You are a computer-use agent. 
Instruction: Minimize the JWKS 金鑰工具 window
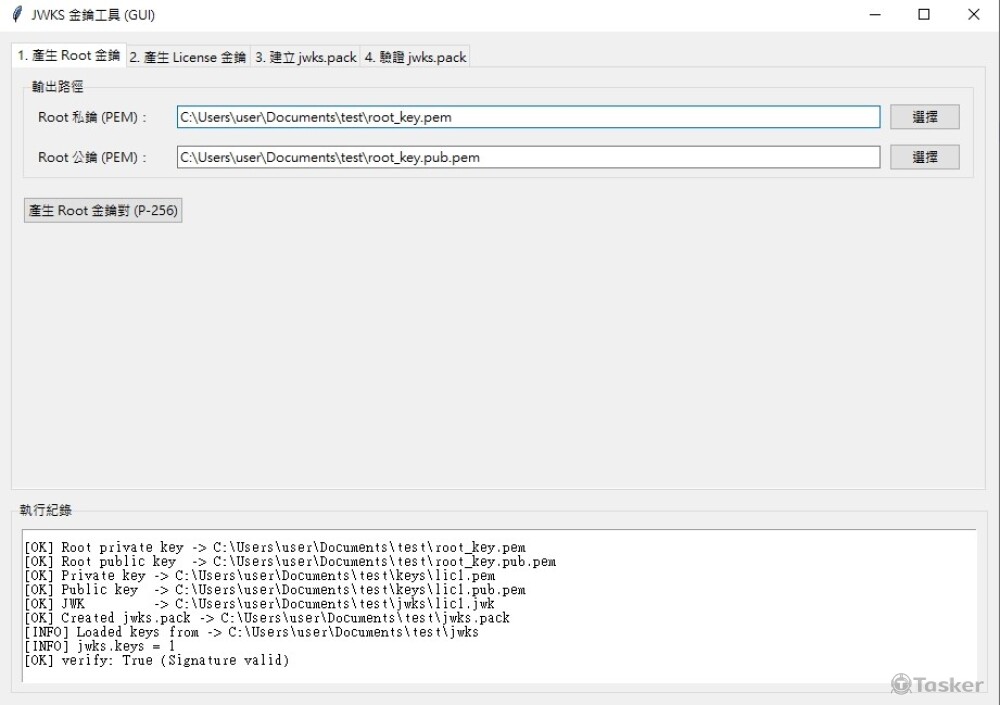point(875,15)
